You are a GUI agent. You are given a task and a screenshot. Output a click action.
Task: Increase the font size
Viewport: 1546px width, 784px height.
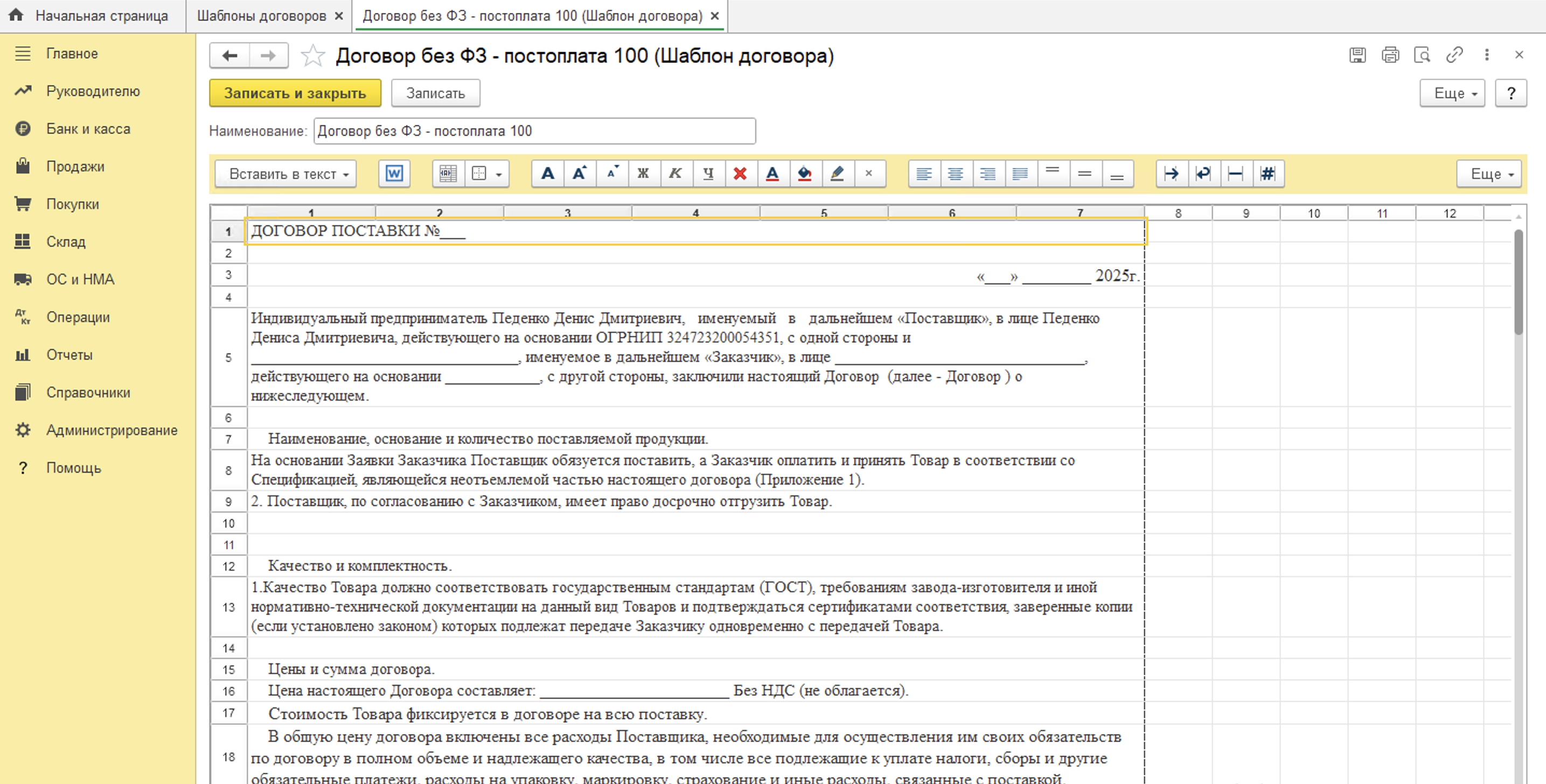point(579,174)
